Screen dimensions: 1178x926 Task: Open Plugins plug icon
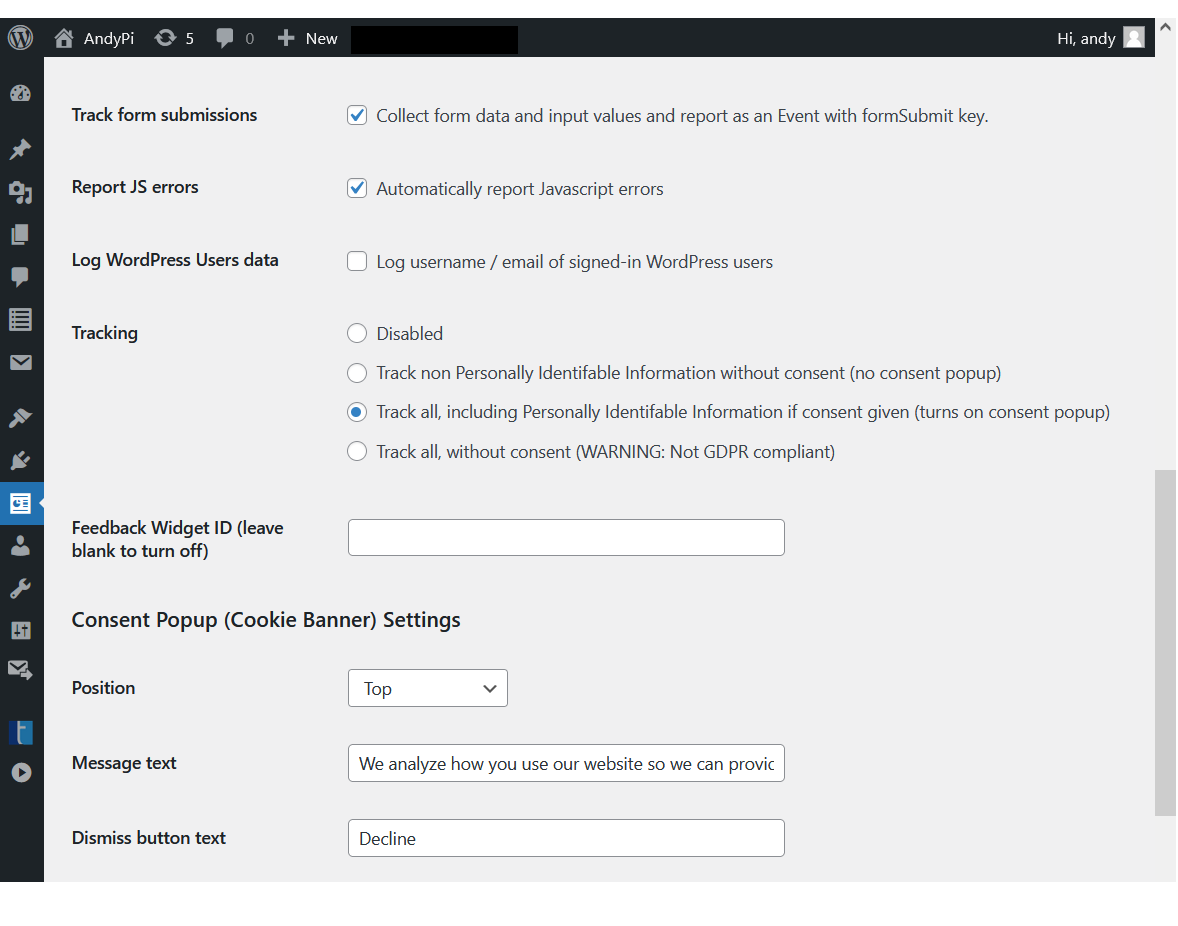21,461
